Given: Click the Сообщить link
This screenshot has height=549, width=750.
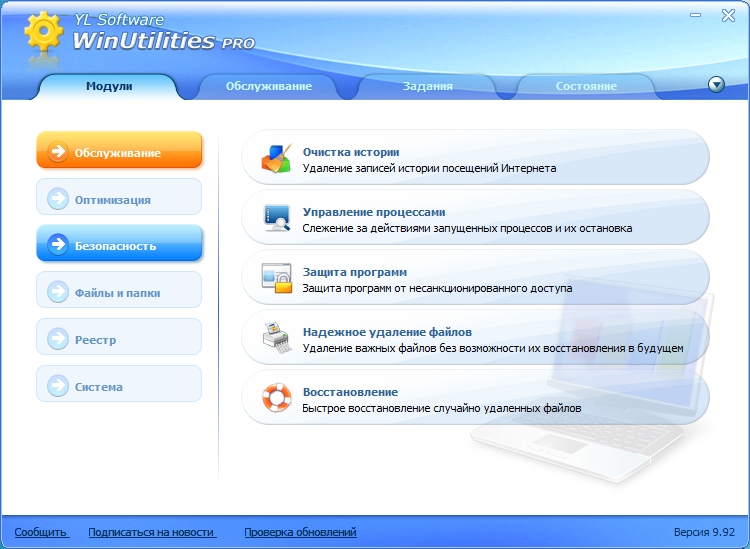Looking at the screenshot, I should 41,532.
